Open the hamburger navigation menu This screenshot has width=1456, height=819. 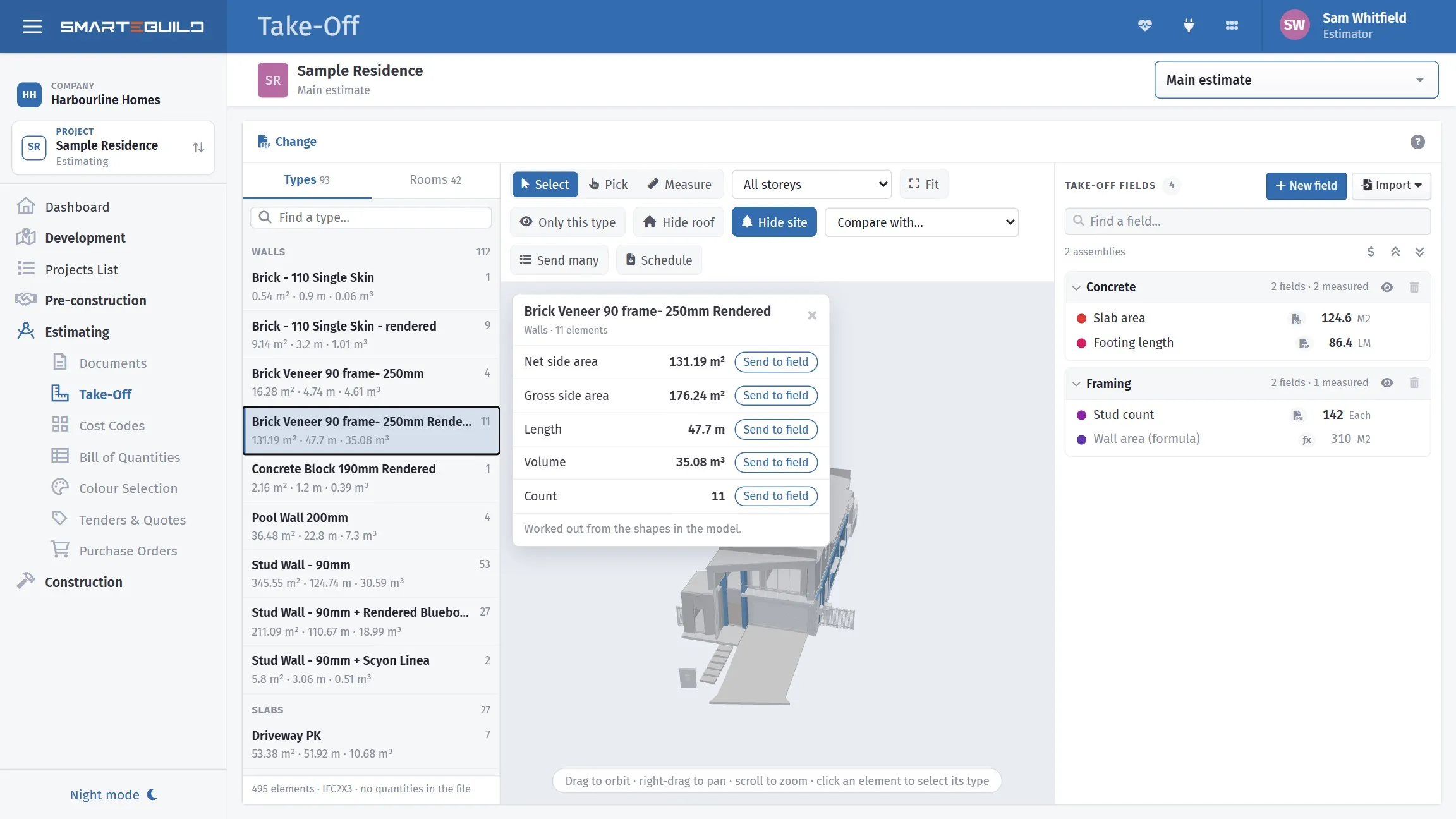(x=32, y=27)
